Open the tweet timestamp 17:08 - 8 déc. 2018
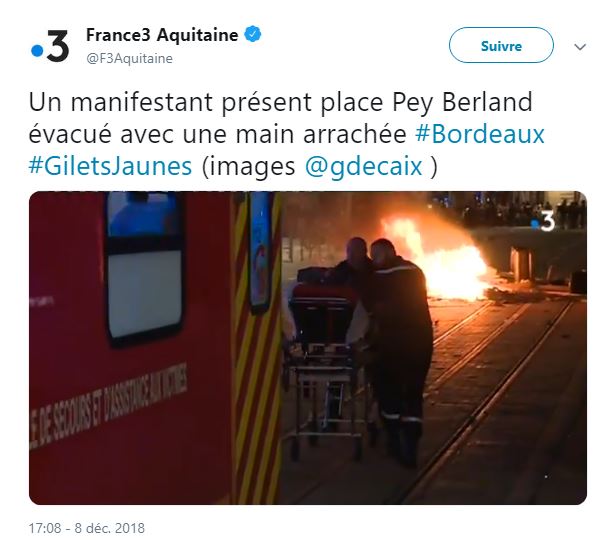Viewport: 607px width, 540px height. (x=87, y=528)
